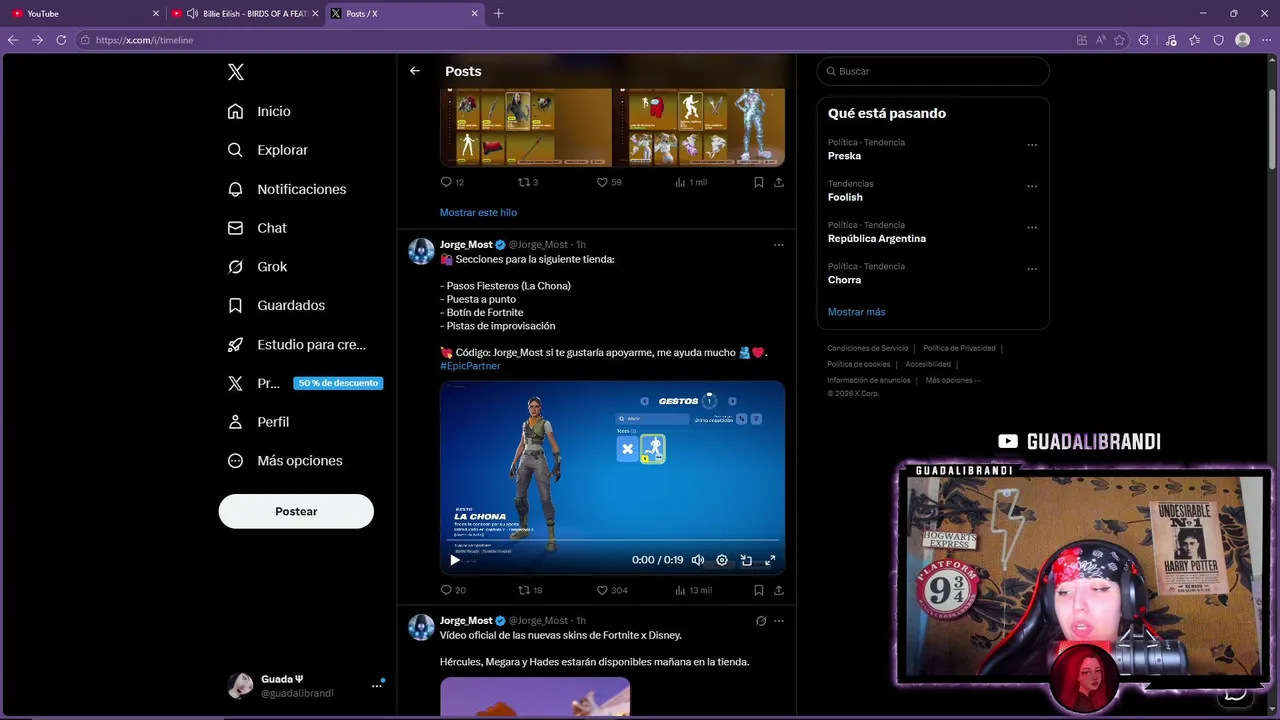The width and height of the screenshot is (1280, 720).
Task: Click the Postear button
Action: 296,511
